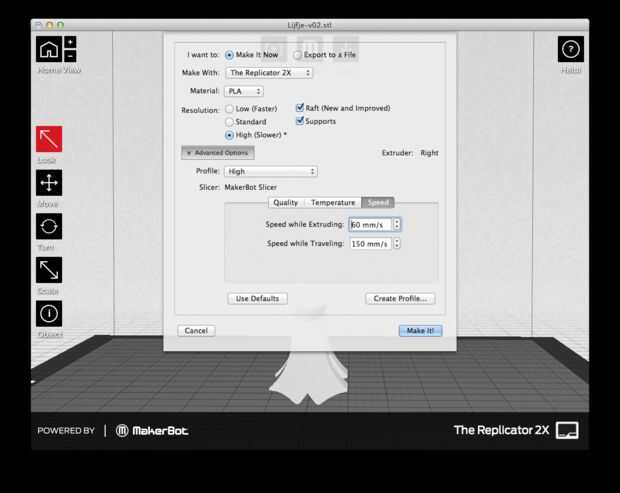Open the Material PLA dropdown
This screenshot has width=620, height=493.
click(x=244, y=91)
